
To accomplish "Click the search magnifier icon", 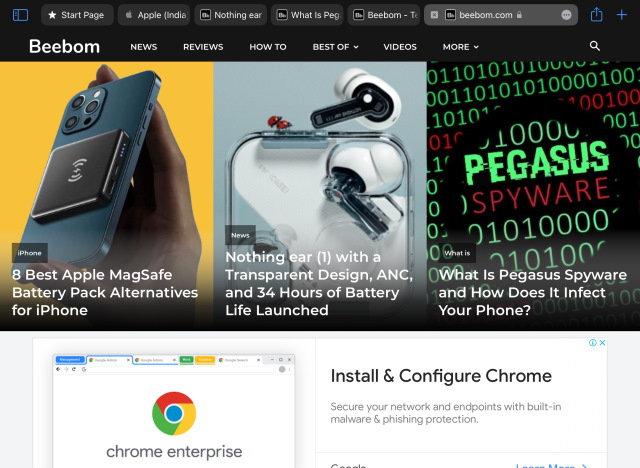I will point(595,46).
